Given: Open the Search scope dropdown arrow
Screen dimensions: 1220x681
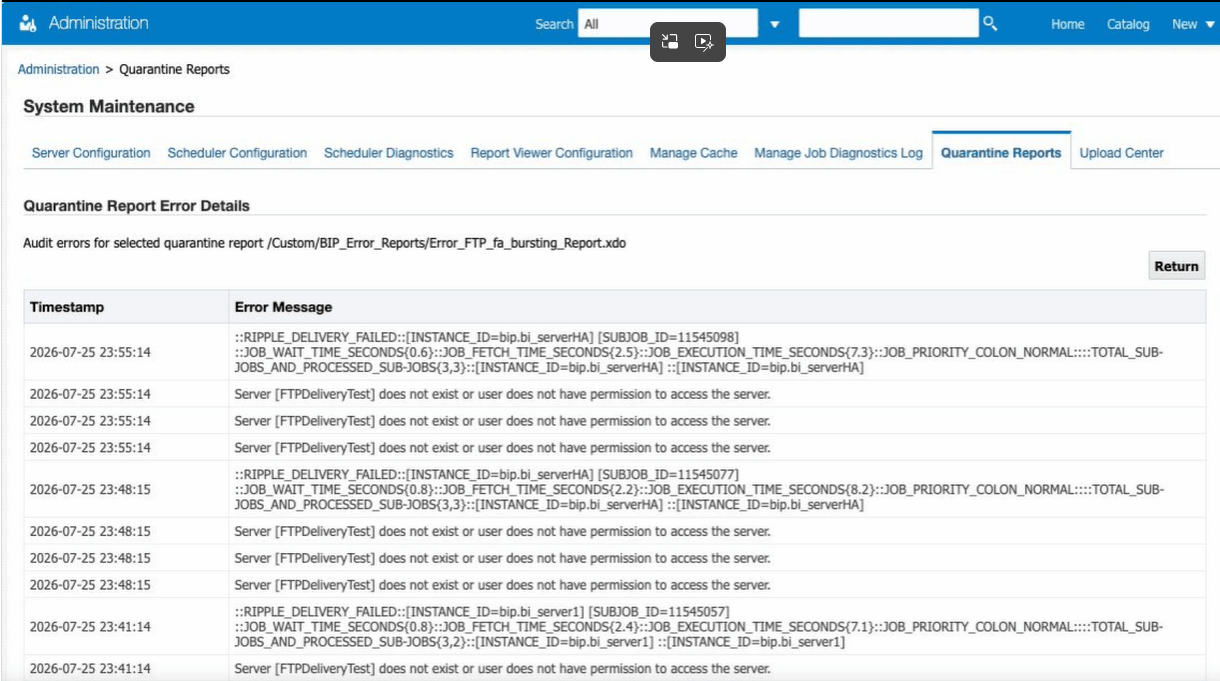Looking at the screenshot, I should [775, 24].
